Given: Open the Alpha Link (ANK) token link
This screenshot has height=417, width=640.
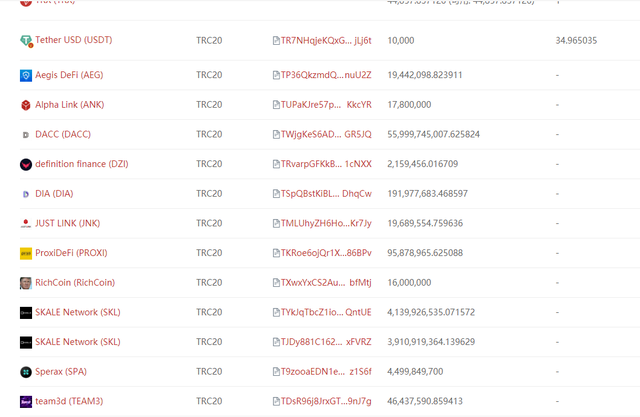Looking at the screenshot, I should [x=69, y=105].
